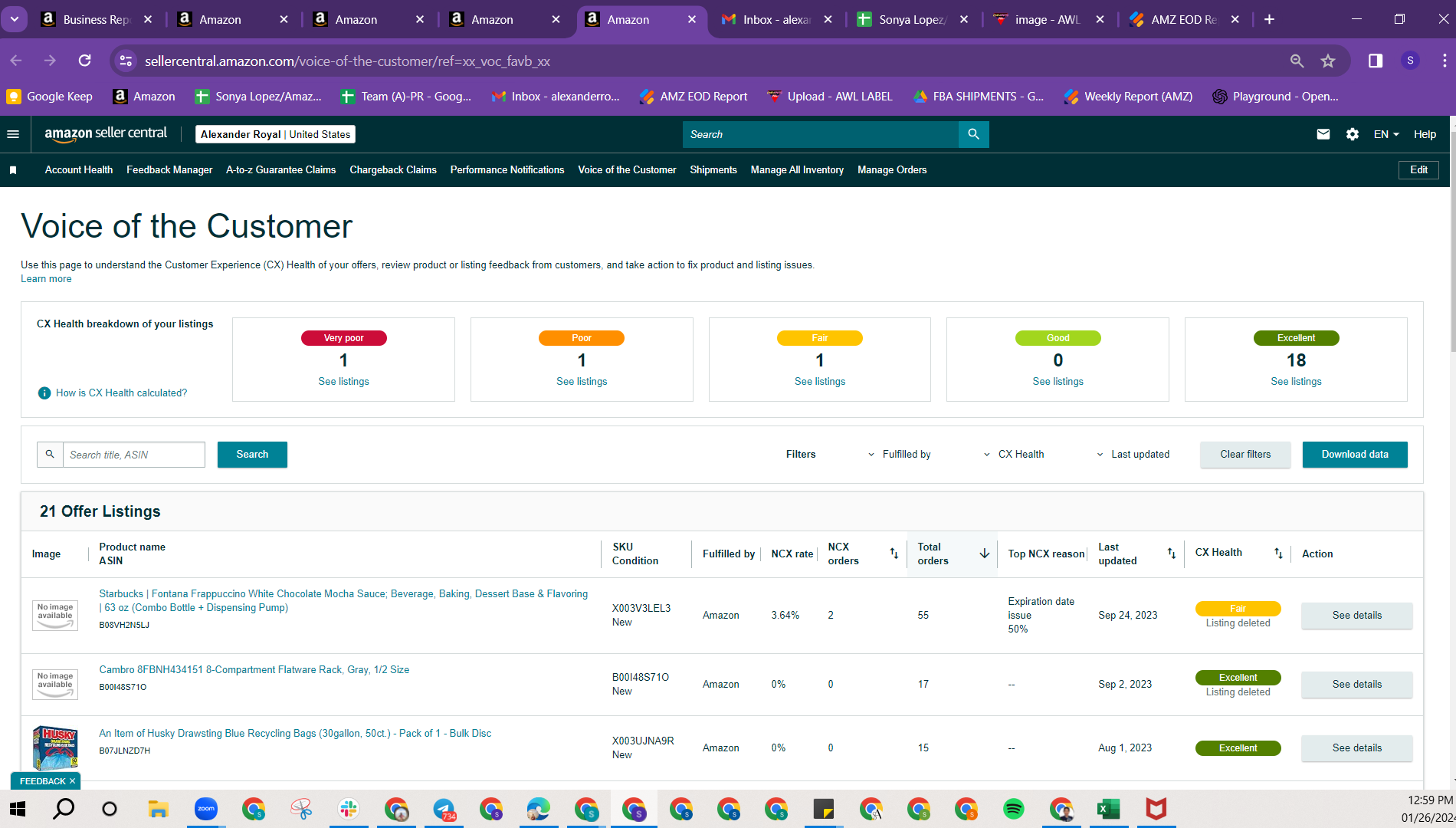The height and width of the screenshot is (828, 1456).
Task: Click See details for Starbucks Fontana sauce
Action: tap(1356, 616)
